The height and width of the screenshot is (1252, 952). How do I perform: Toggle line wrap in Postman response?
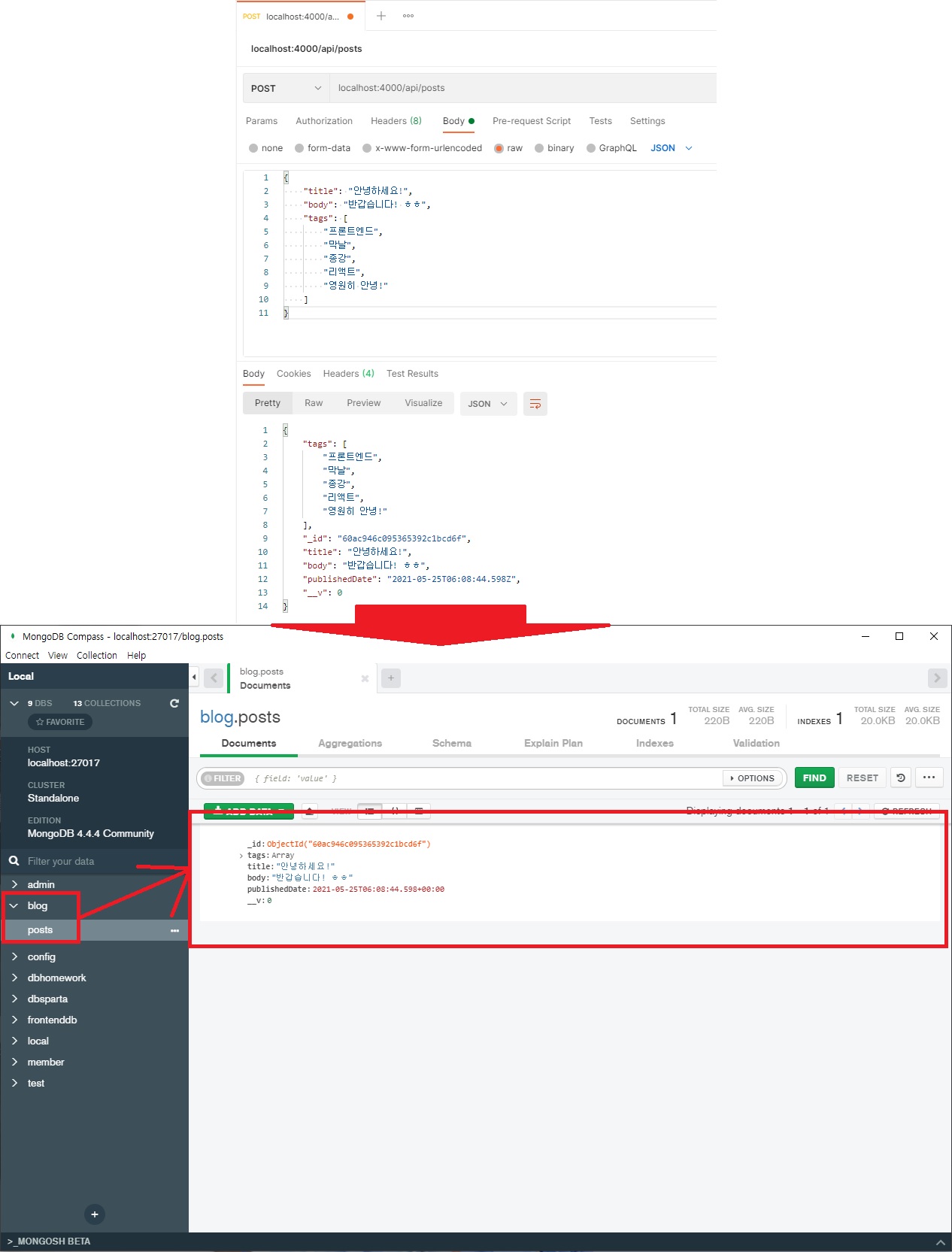coord(535,404)
